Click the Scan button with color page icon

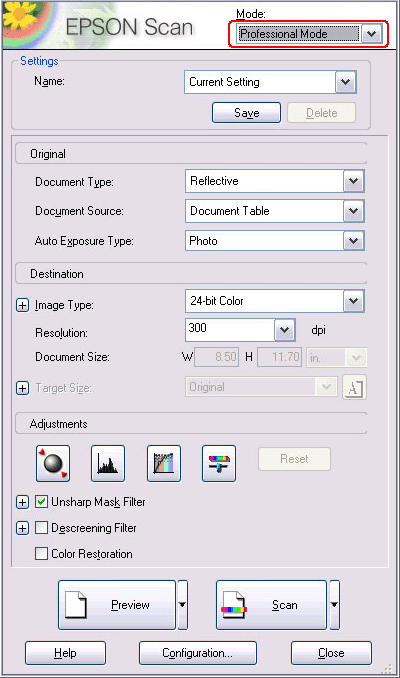click(x=271, y=604)
